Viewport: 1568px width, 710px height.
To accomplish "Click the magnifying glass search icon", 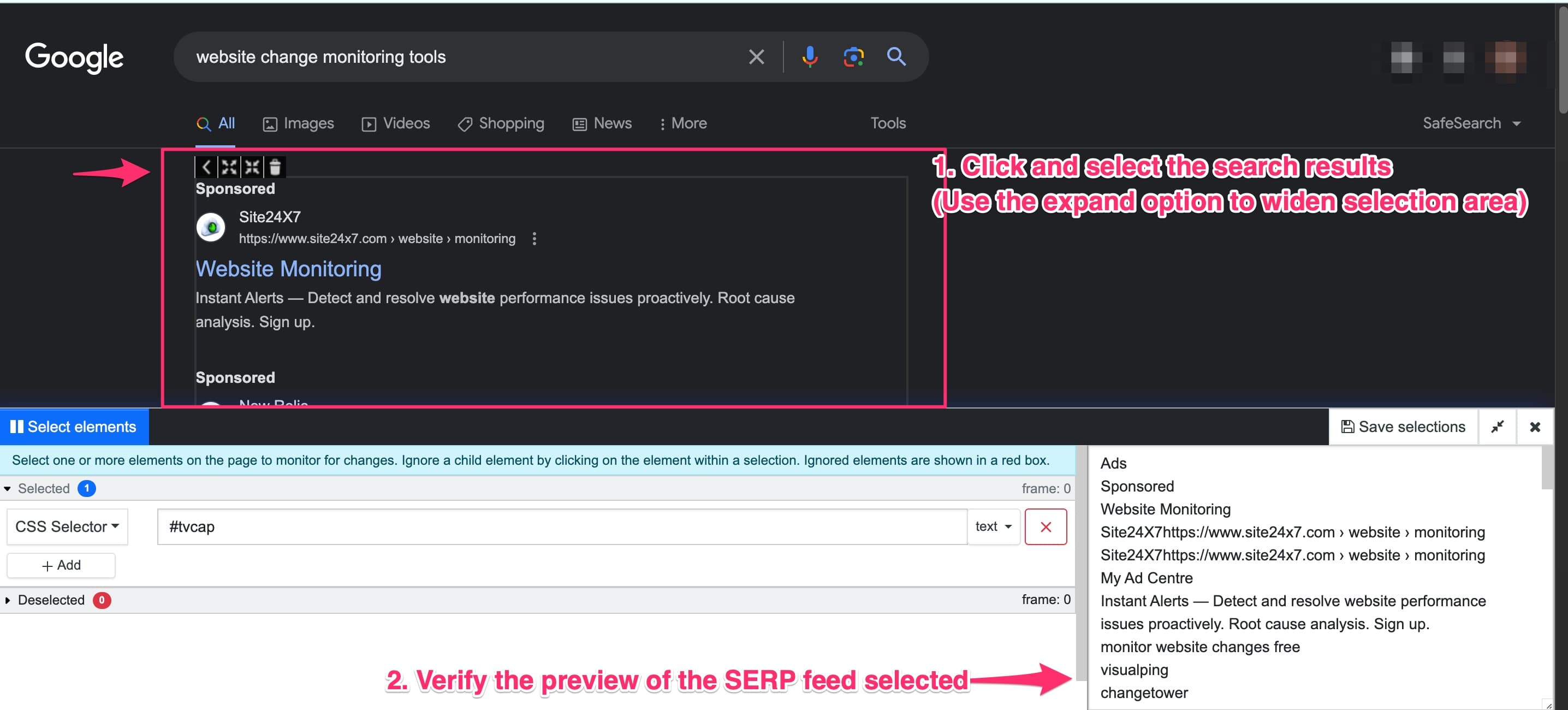I will [896, 57].
